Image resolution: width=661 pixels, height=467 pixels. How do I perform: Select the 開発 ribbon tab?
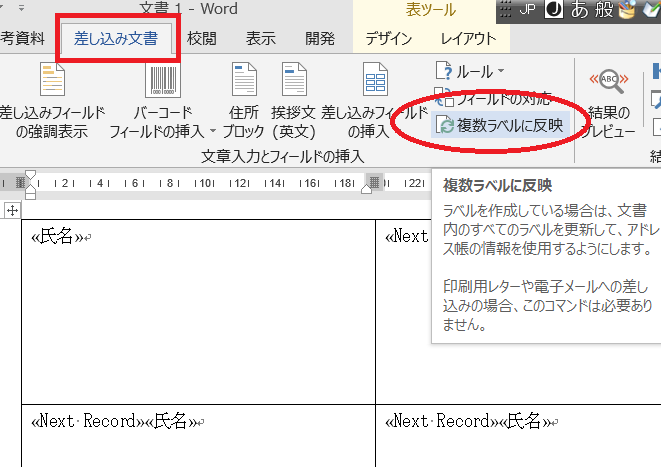320,39
